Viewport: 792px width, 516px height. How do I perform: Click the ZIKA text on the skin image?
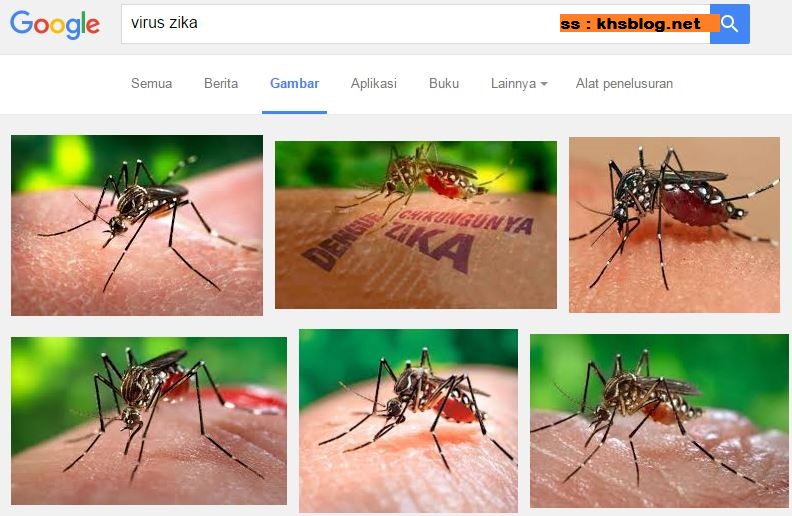pos(429,249)
